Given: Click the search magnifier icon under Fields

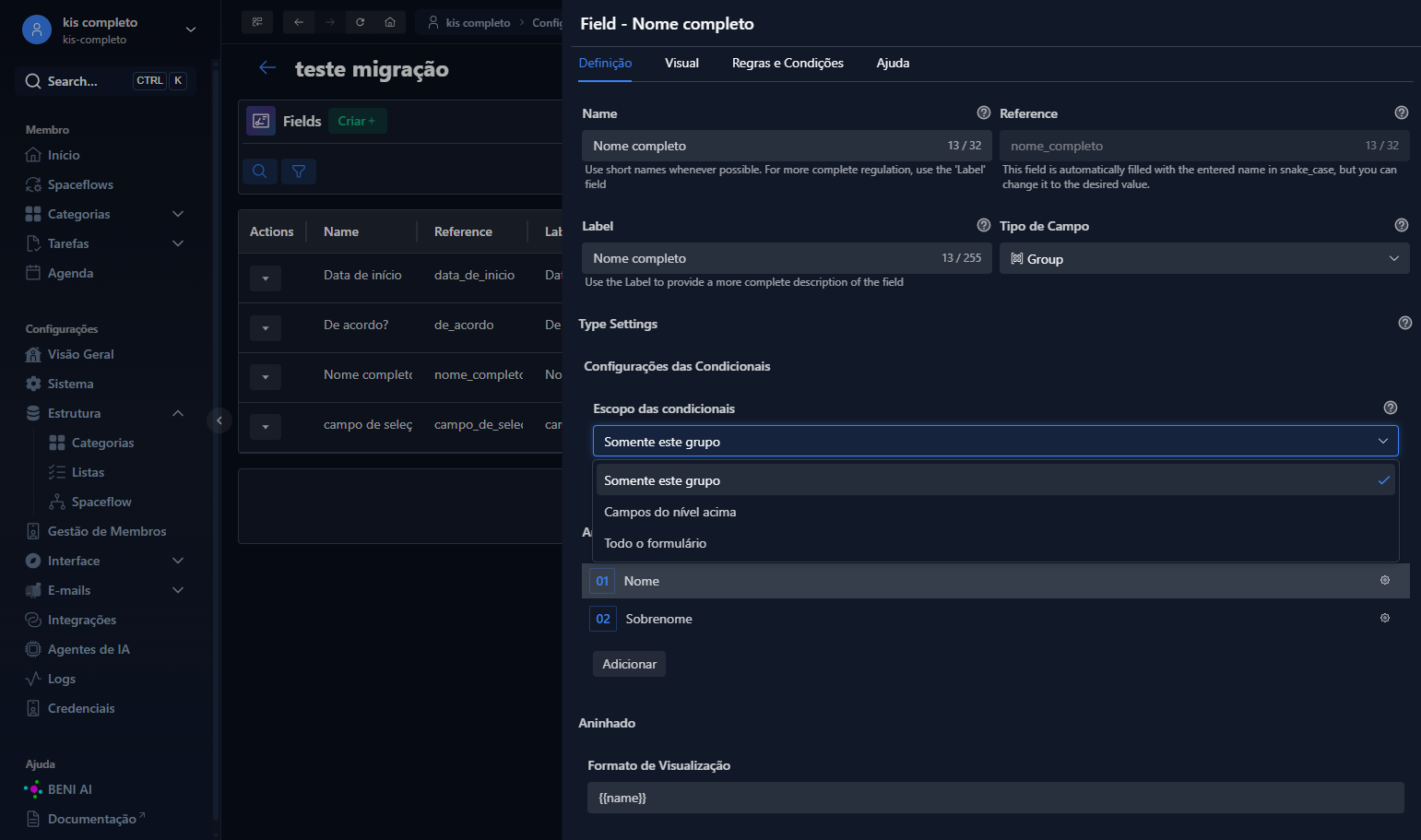Looking at the screenshot, I should point(260,172).
